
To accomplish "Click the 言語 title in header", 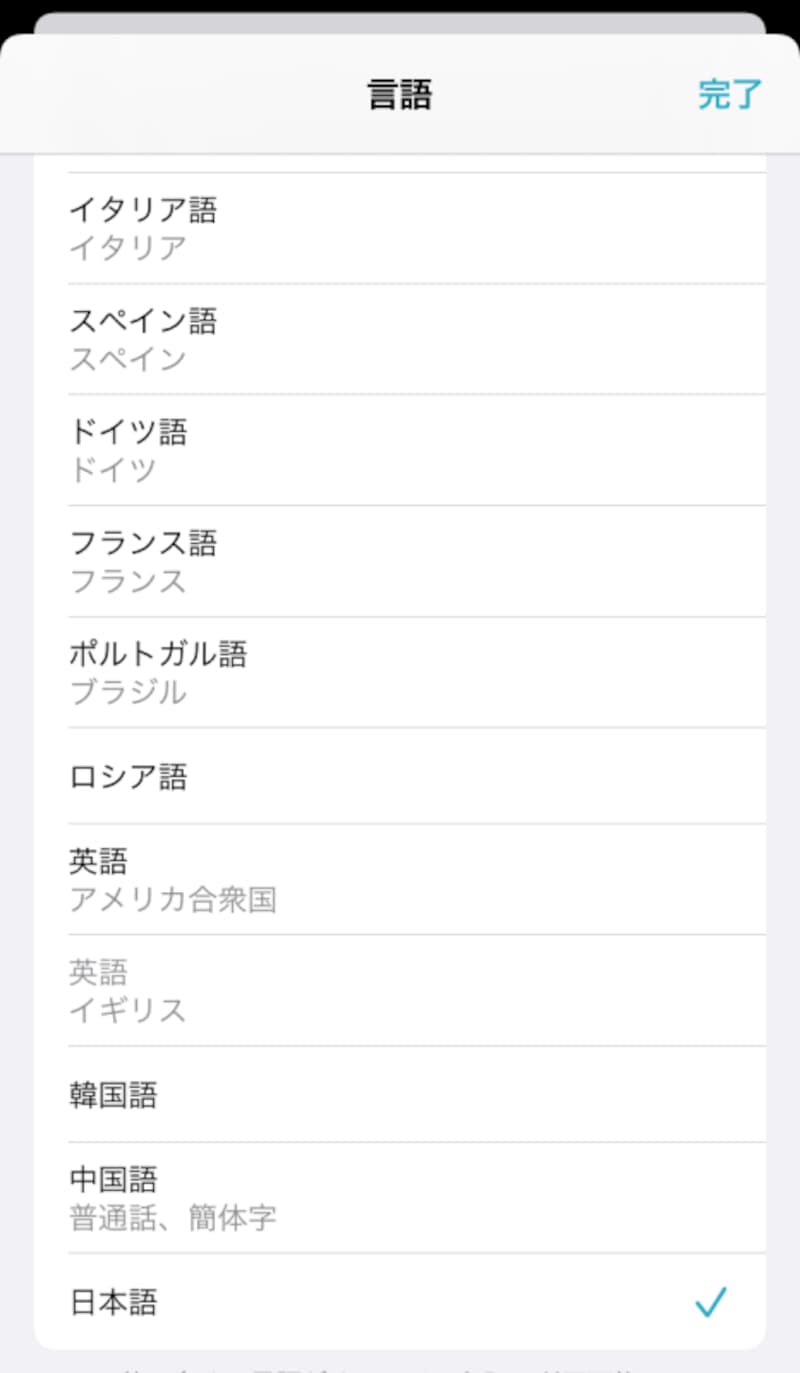I will [x=399, y=95].
